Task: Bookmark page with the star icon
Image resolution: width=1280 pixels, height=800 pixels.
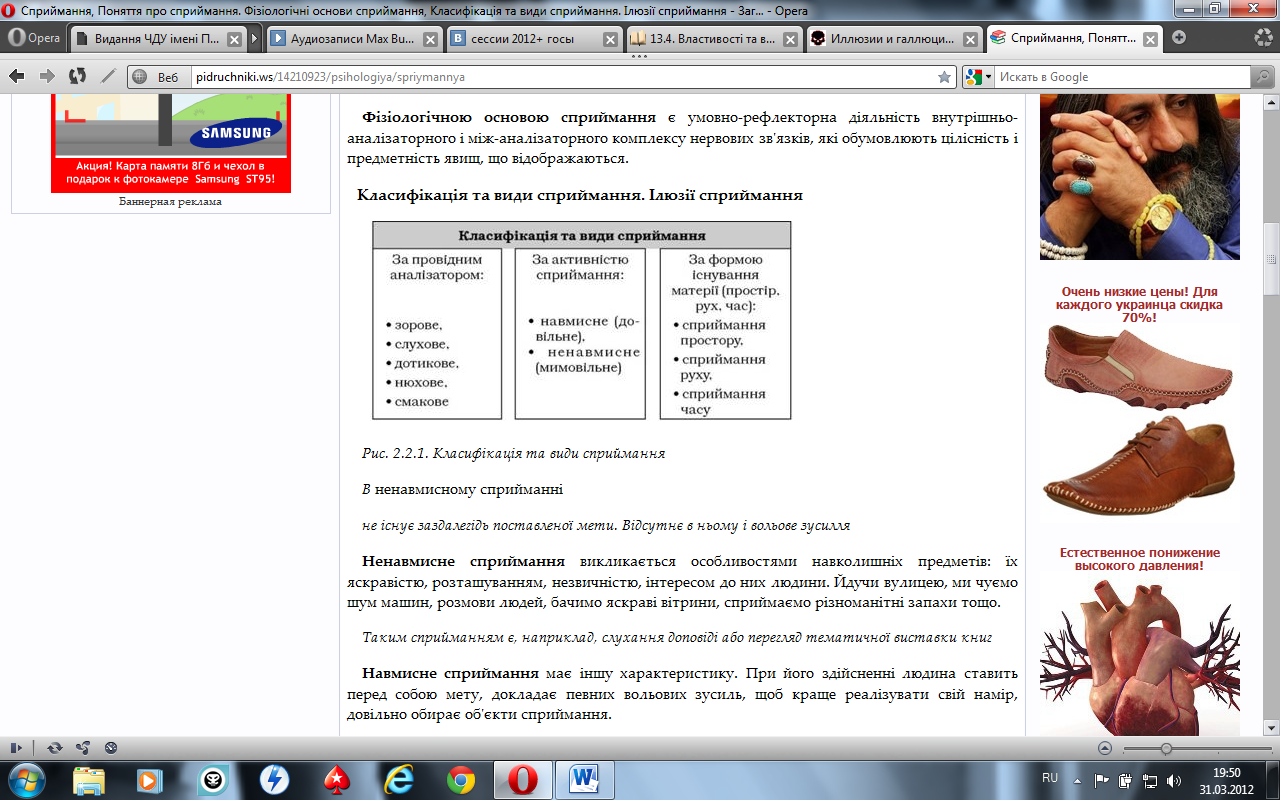Action: point(944,77)
